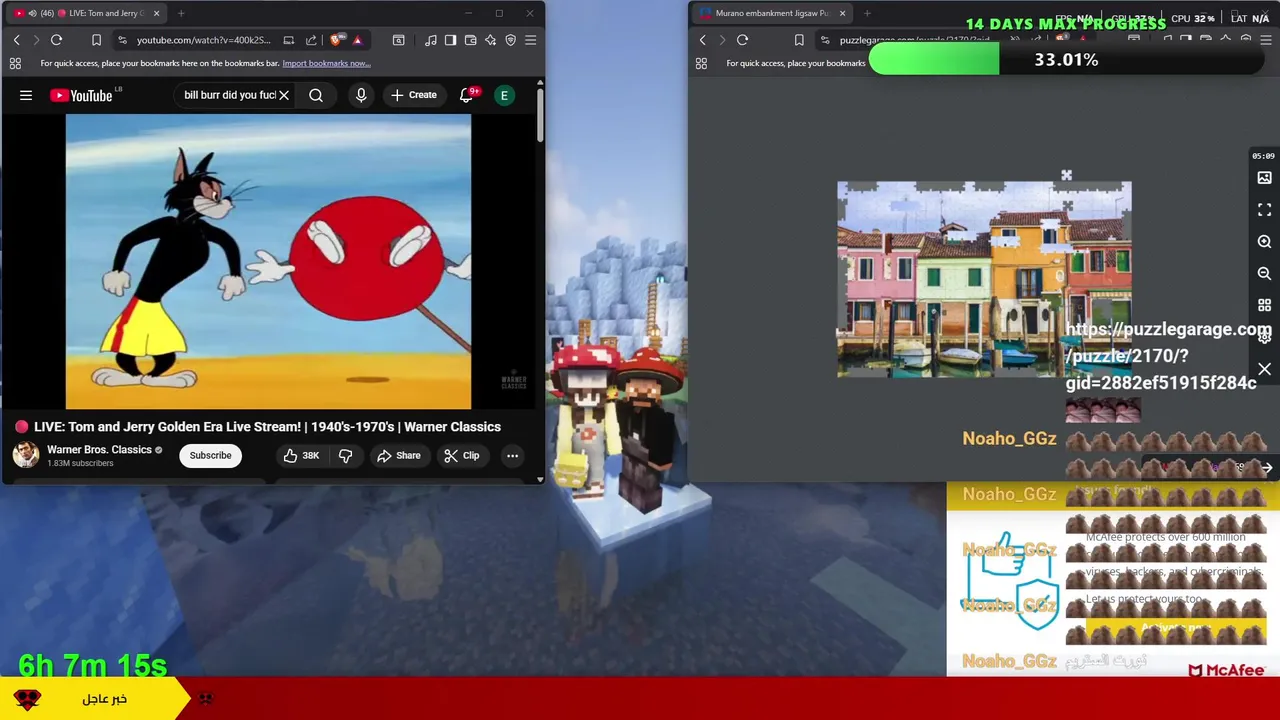Zoom in on the puzzle
This screenshot has width=1280, height=720.
tap(1264, 242)
